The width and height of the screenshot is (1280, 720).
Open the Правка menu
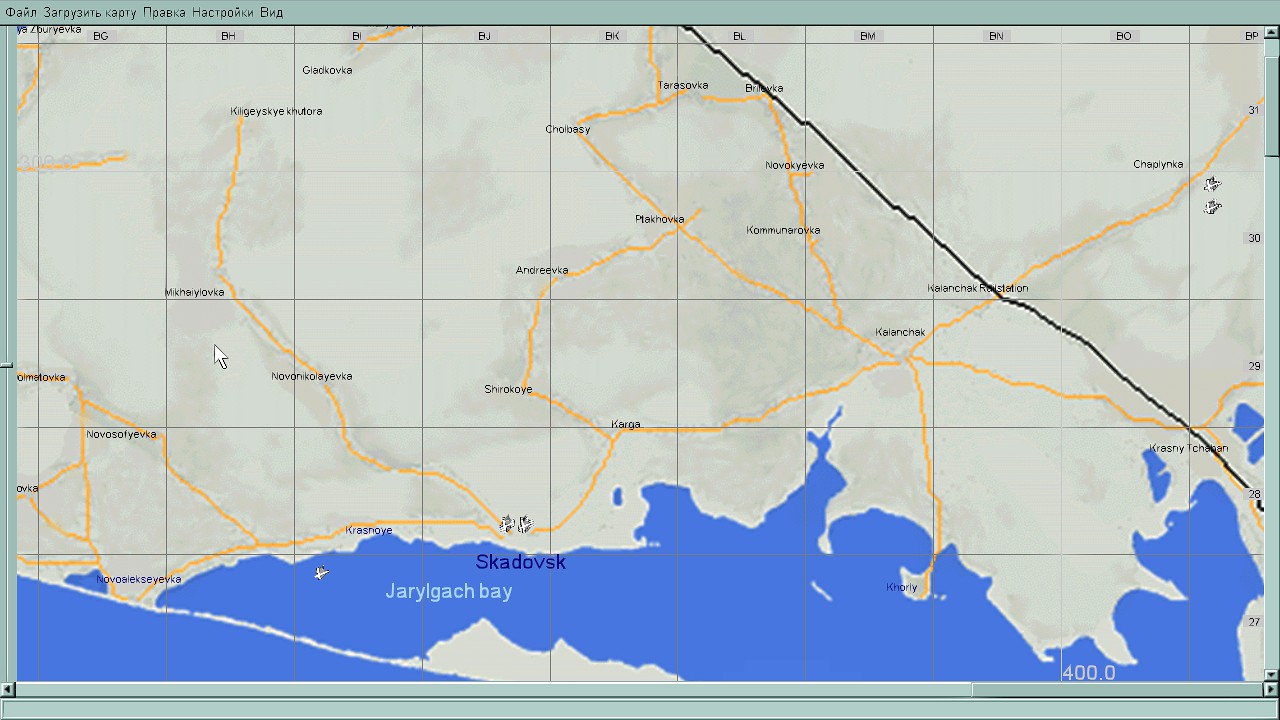point(164,12)
